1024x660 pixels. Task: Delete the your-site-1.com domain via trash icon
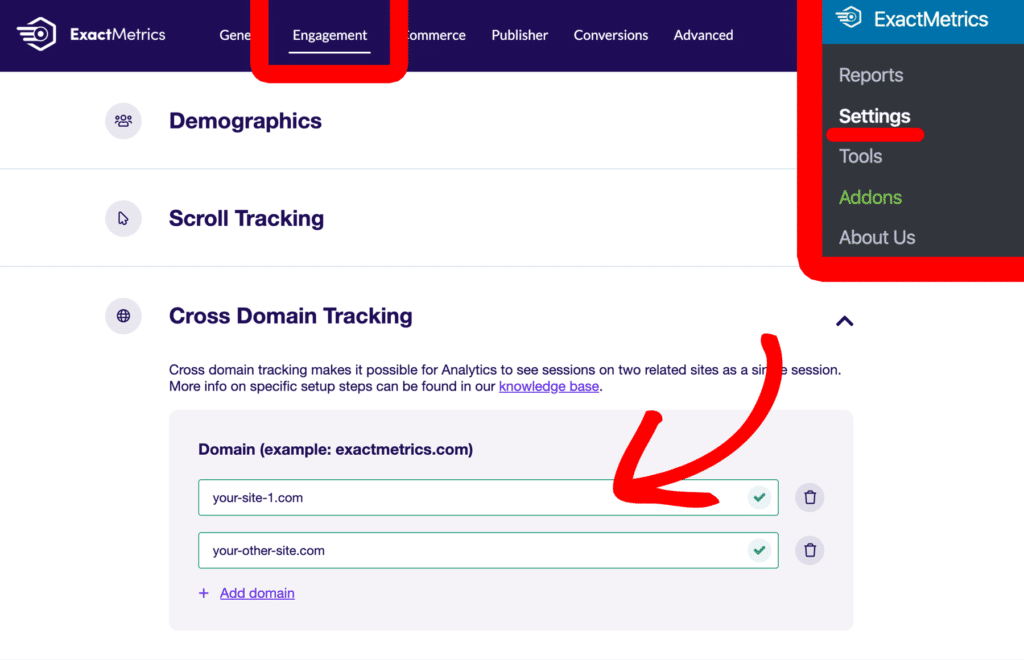(x=809, y=497)
